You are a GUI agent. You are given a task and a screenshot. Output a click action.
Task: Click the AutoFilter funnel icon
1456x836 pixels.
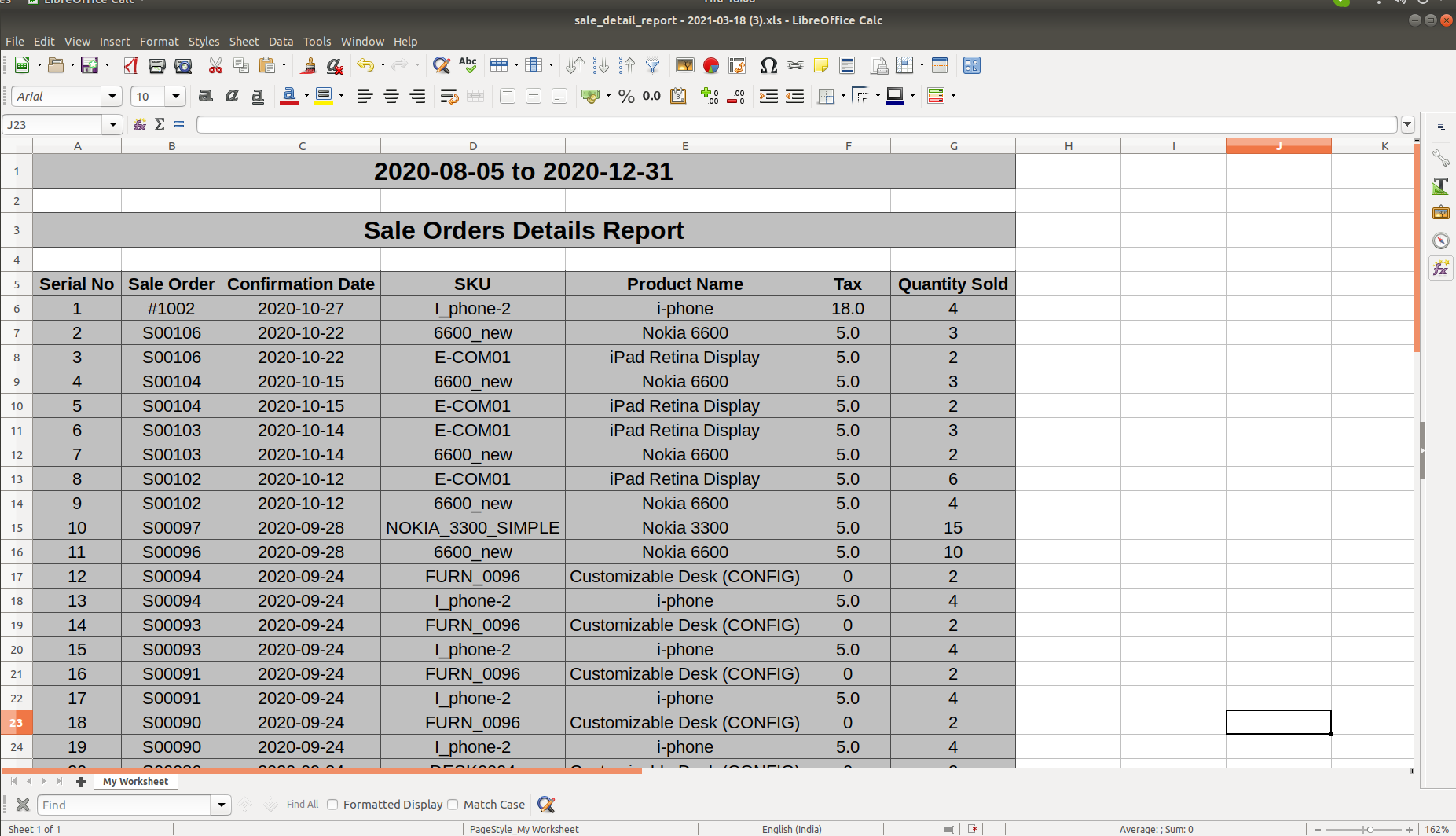[653, 66]
